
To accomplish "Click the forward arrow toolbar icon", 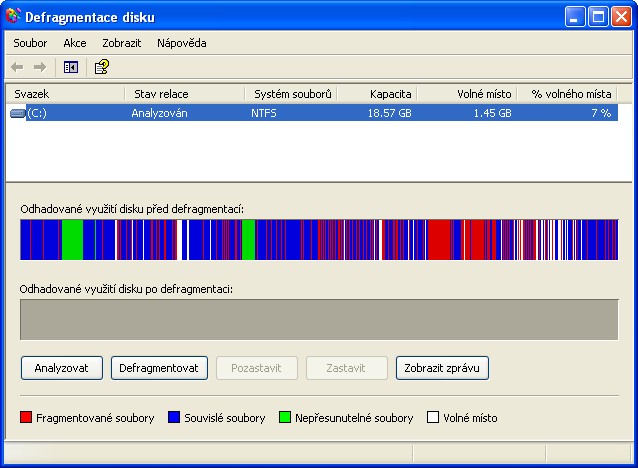I will (x=40, y=67).
